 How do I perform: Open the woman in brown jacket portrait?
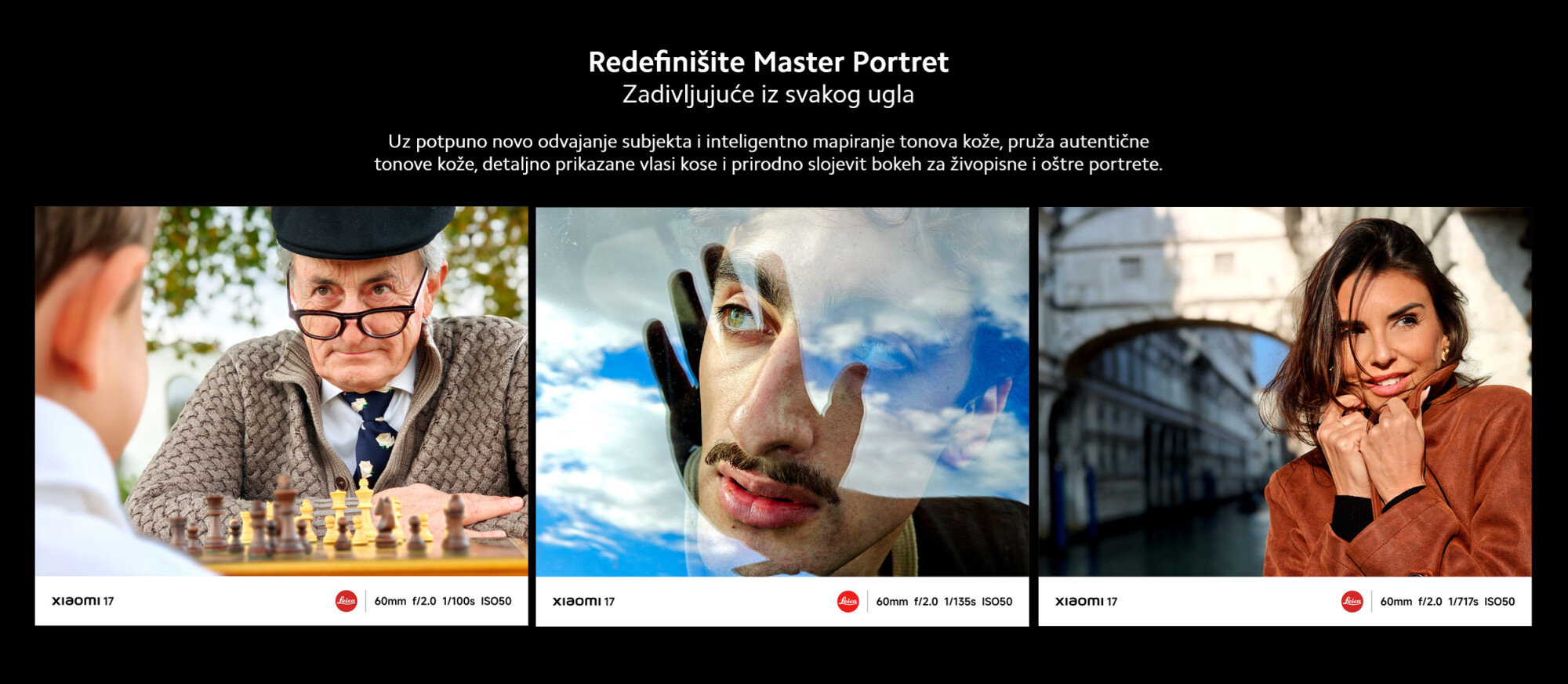1284,392
